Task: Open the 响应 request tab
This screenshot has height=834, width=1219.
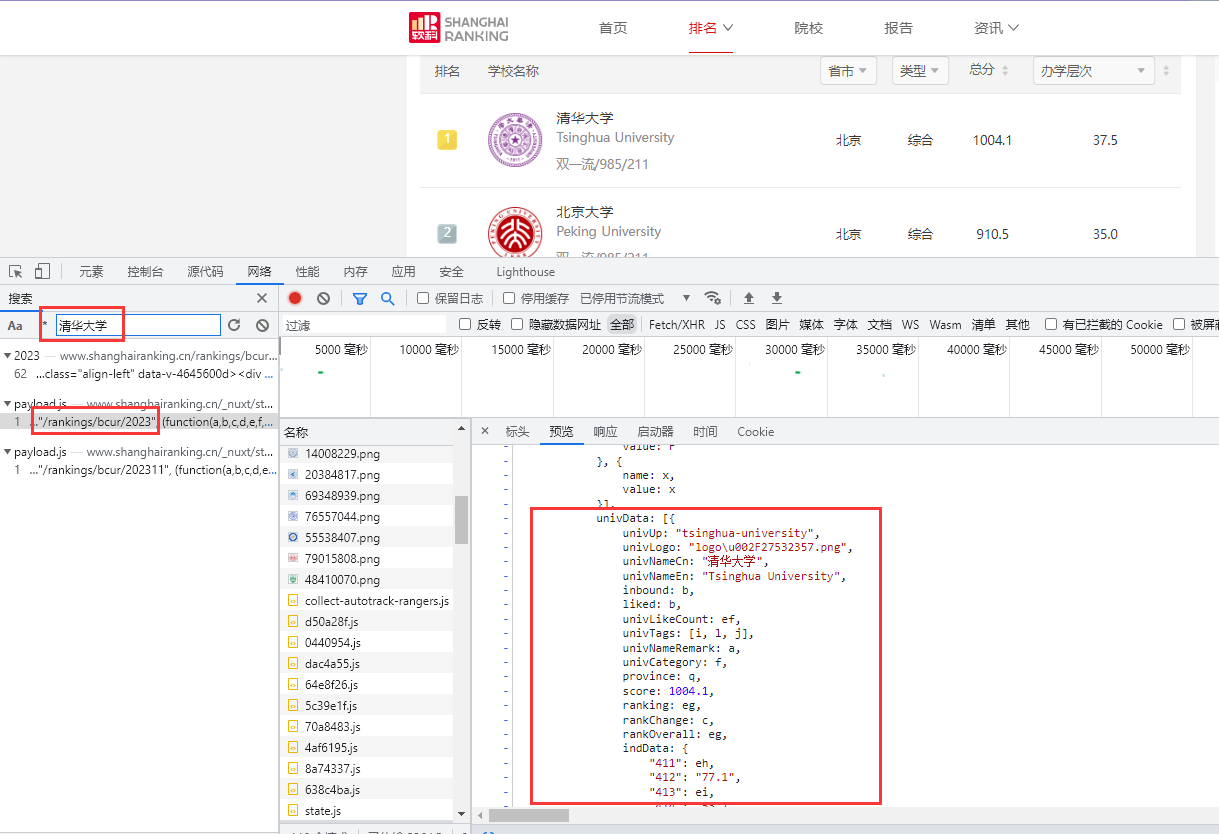Action: coord(605,432)
